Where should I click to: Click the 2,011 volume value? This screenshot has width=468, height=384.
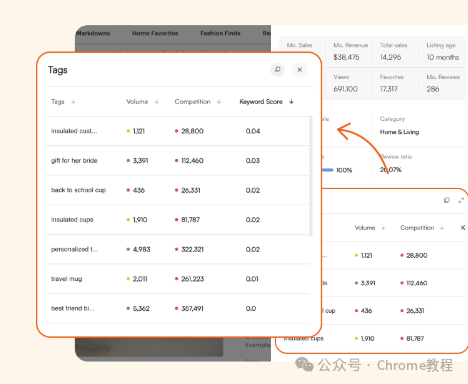point(140,279)
